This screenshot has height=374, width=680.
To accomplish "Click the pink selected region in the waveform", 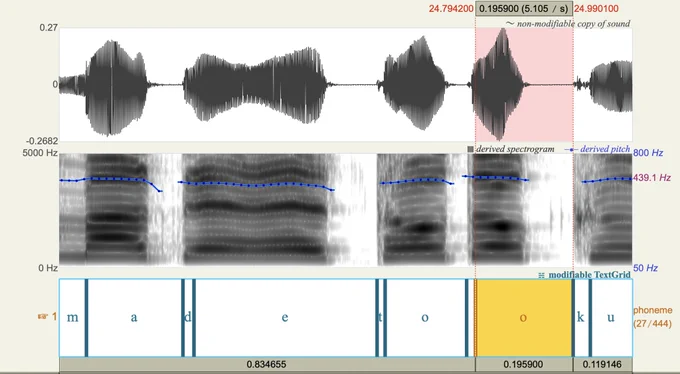I will 524,85.
